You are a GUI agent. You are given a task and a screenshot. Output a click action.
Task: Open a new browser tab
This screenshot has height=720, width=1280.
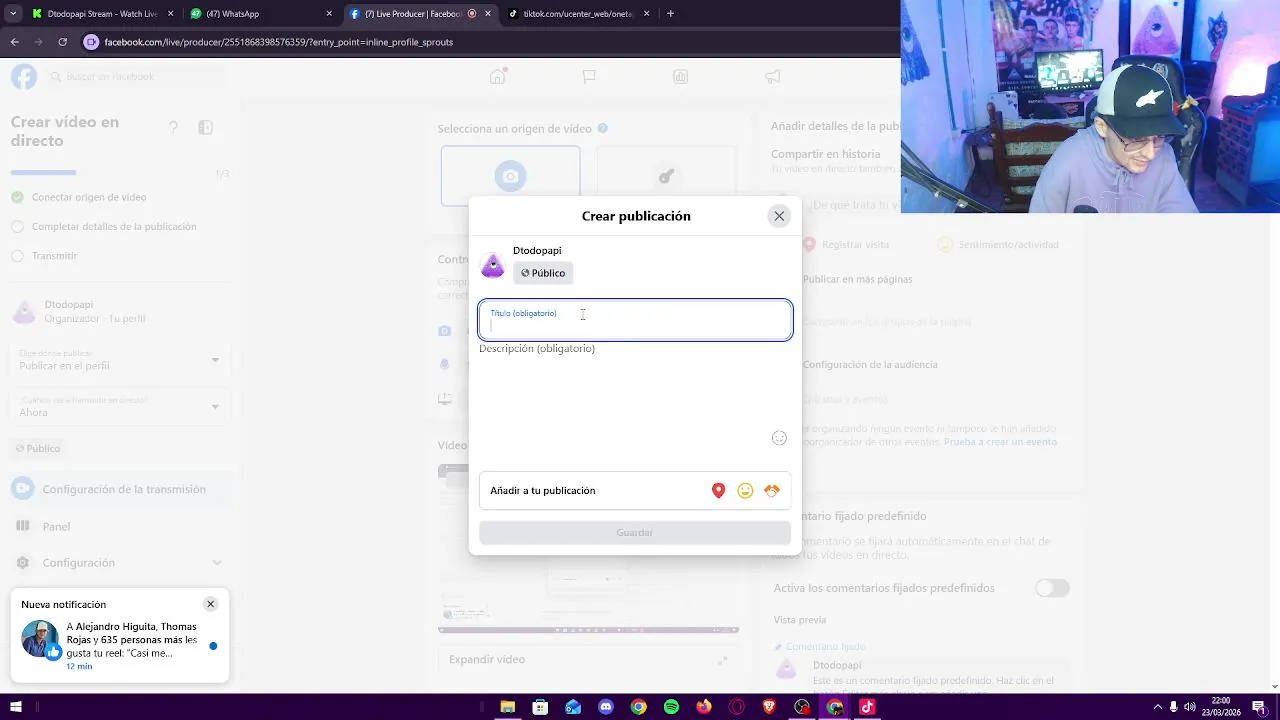(670, 14)
